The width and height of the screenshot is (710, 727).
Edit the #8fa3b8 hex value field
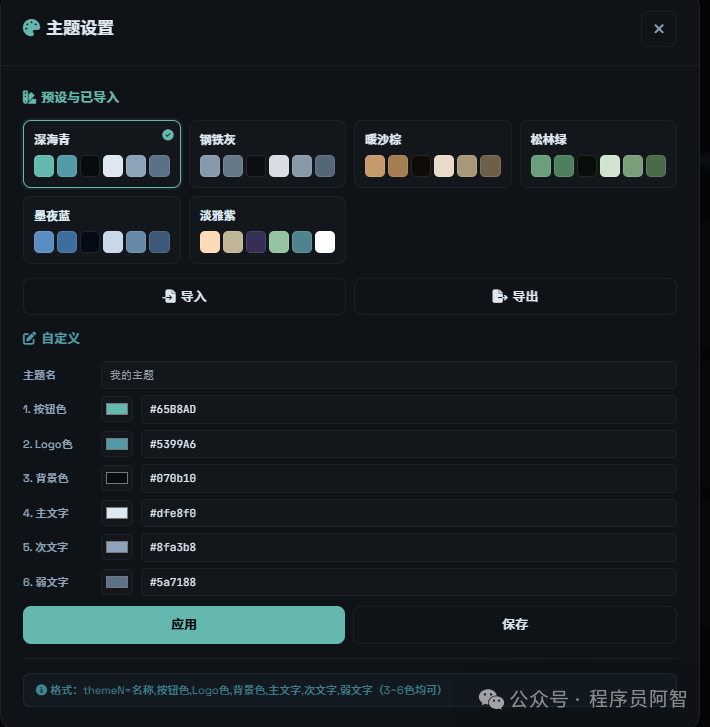click(409, 547)
